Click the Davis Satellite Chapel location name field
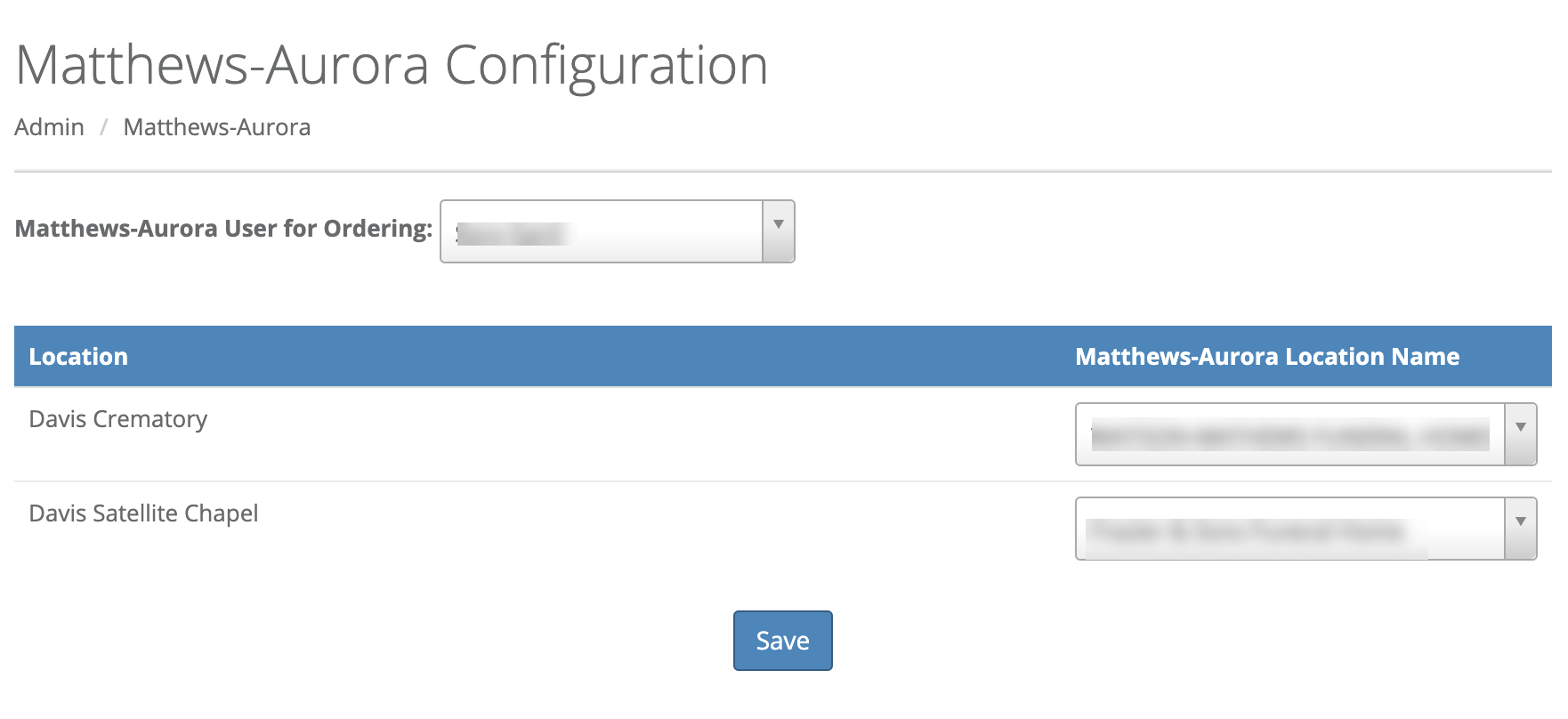1568x719 pixels. (x=1289, y=529)
